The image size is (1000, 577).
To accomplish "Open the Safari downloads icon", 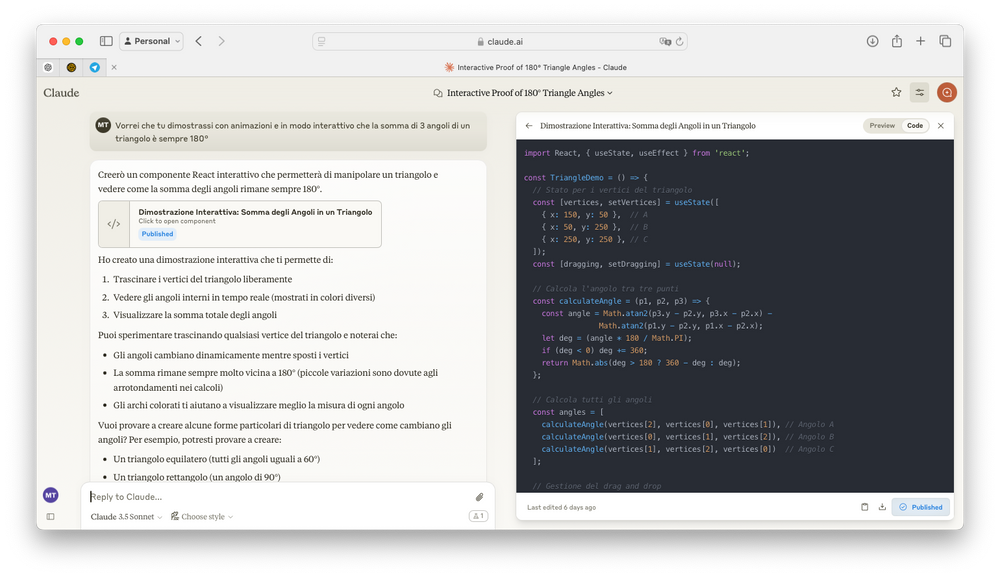I will (872, 41).
